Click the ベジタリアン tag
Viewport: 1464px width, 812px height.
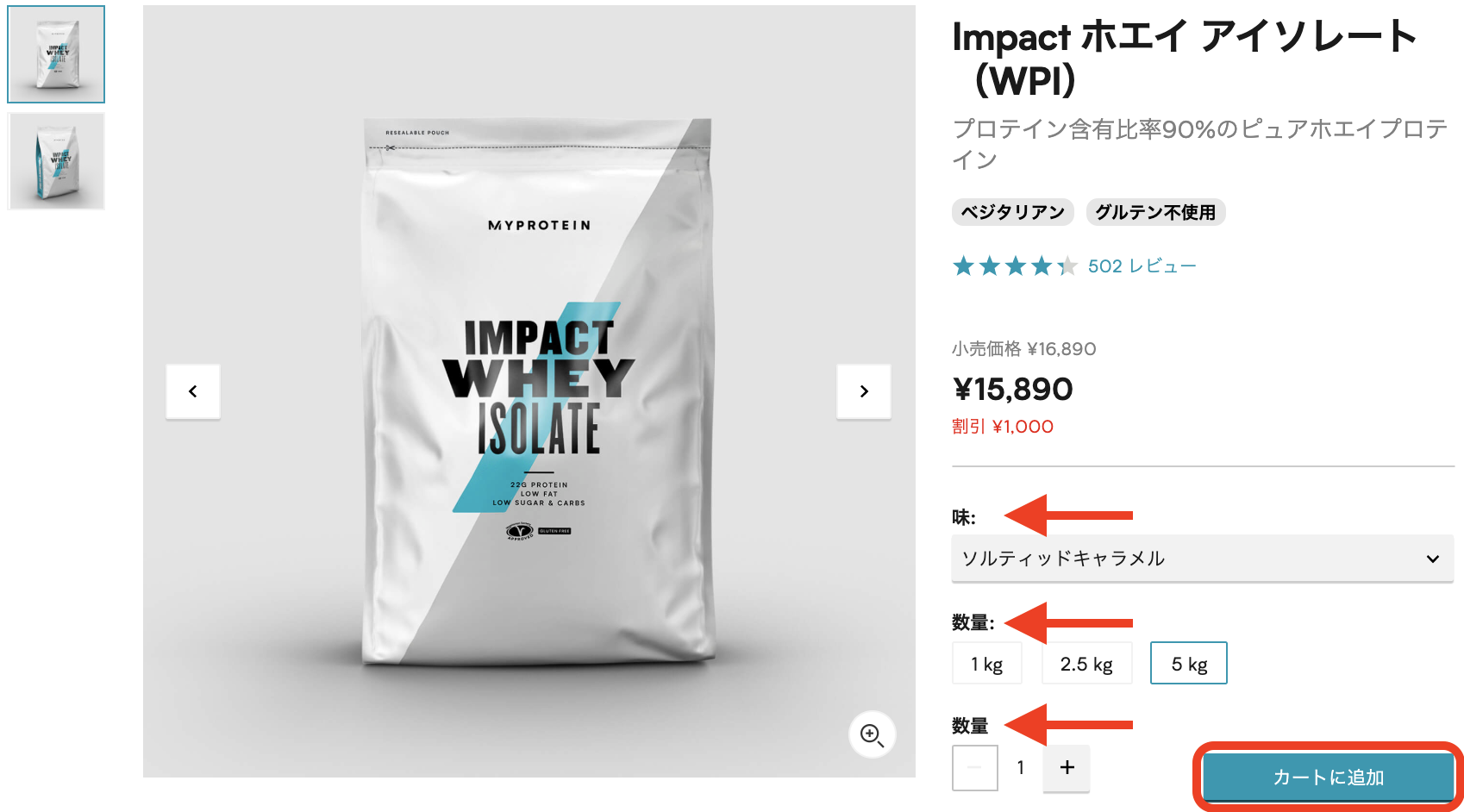[x=1013, y=212]
